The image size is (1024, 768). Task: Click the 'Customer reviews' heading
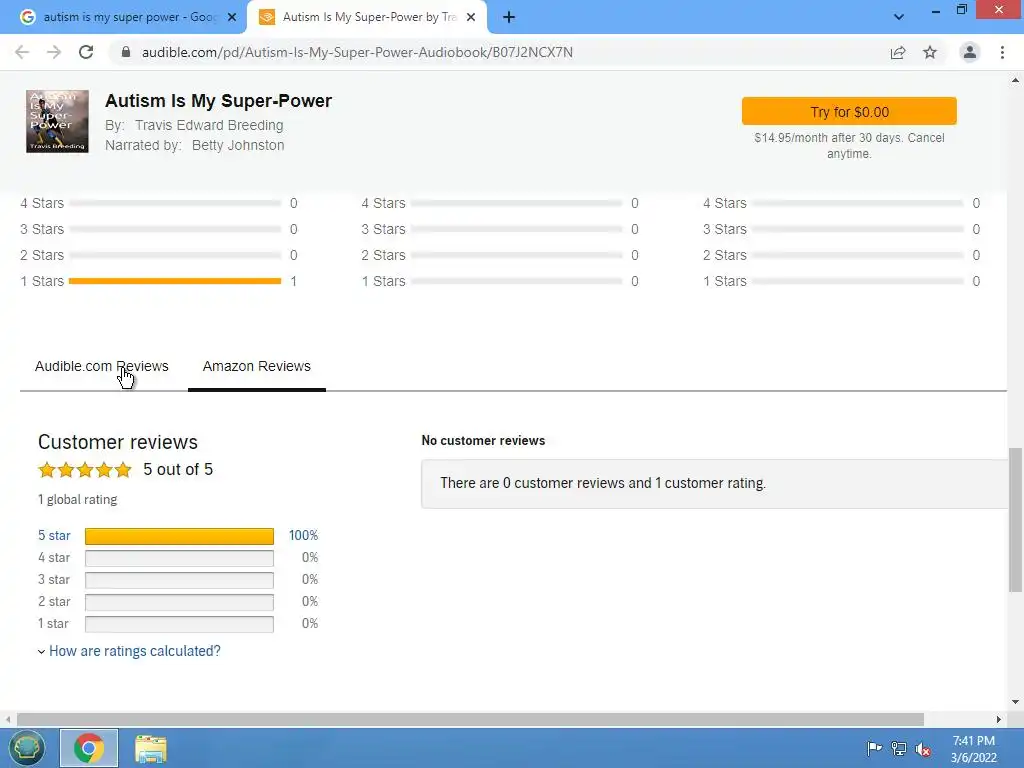pos(118,442)
